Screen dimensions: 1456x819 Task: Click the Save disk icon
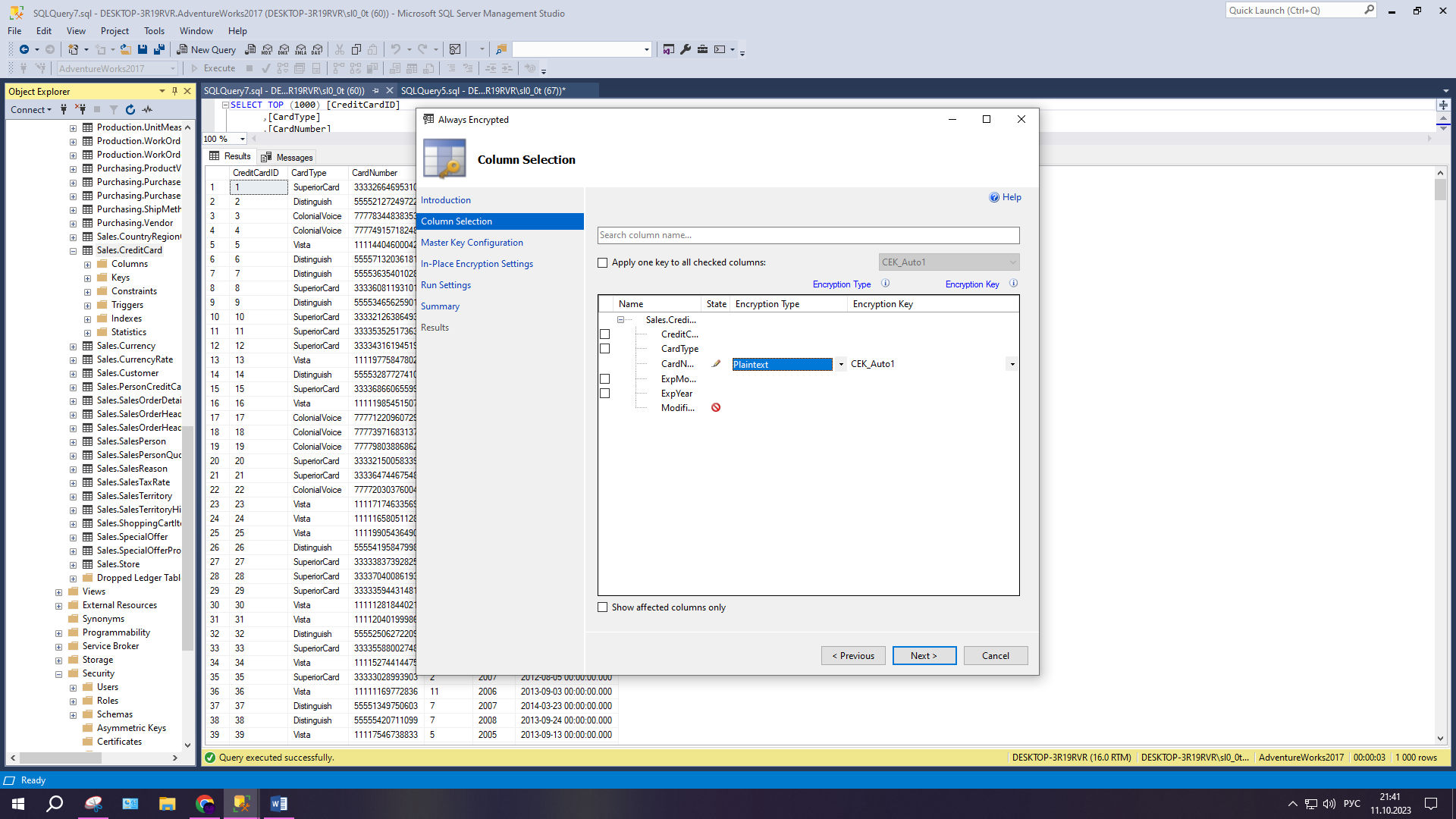coord(143,49)
